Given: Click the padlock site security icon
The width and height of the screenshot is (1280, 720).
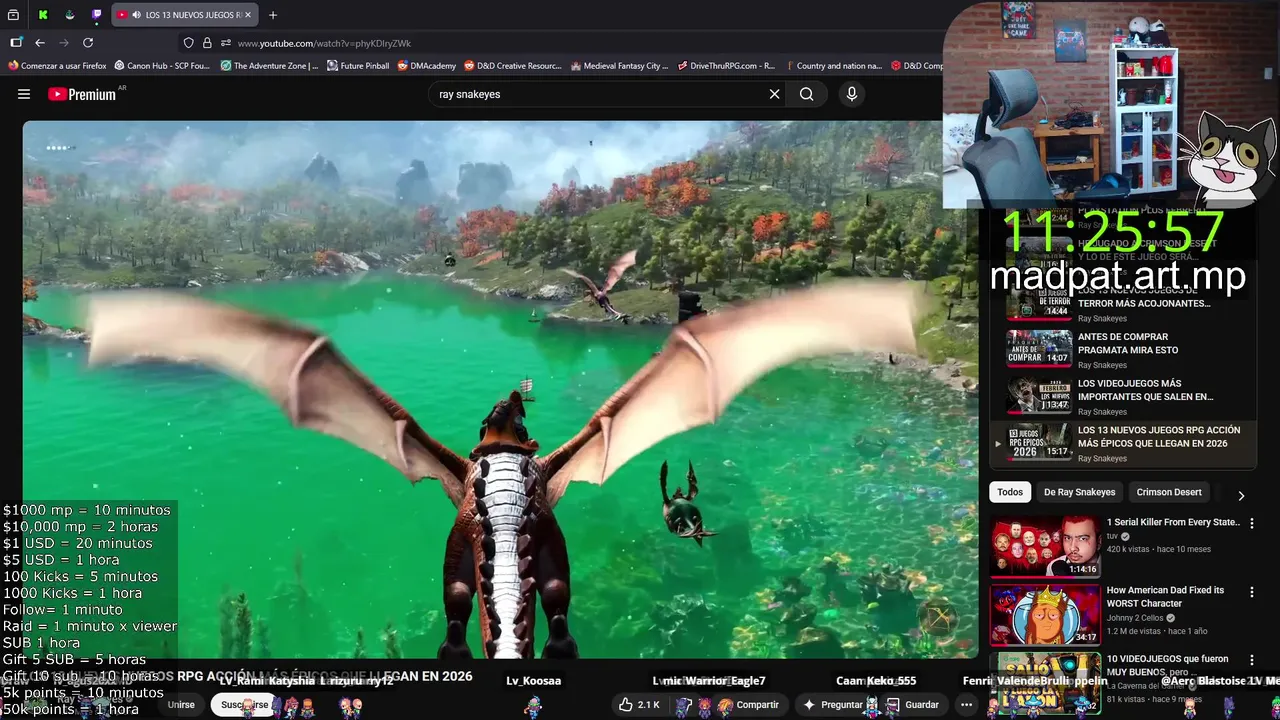Looking at the screenshot, I should [207, 43].
